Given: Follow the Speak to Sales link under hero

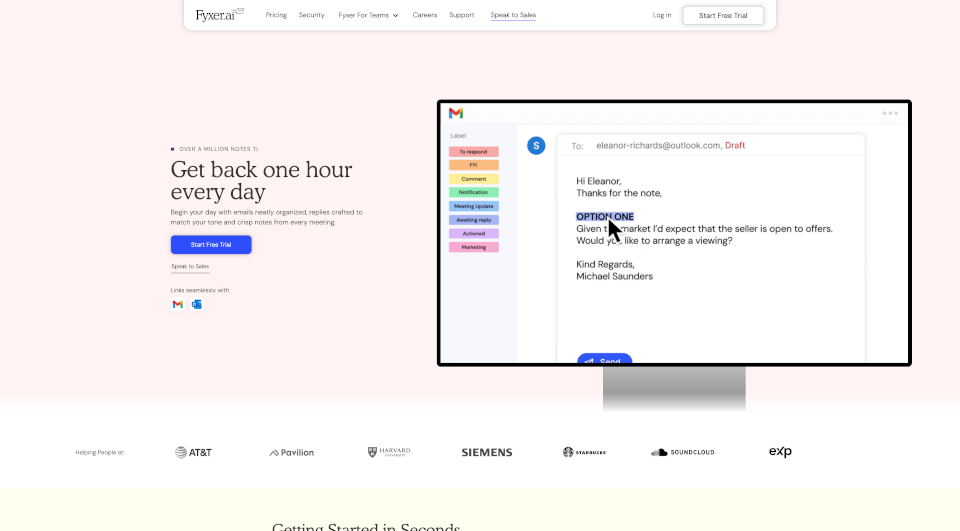Looking at the screenshot, I should pos(190,266).
